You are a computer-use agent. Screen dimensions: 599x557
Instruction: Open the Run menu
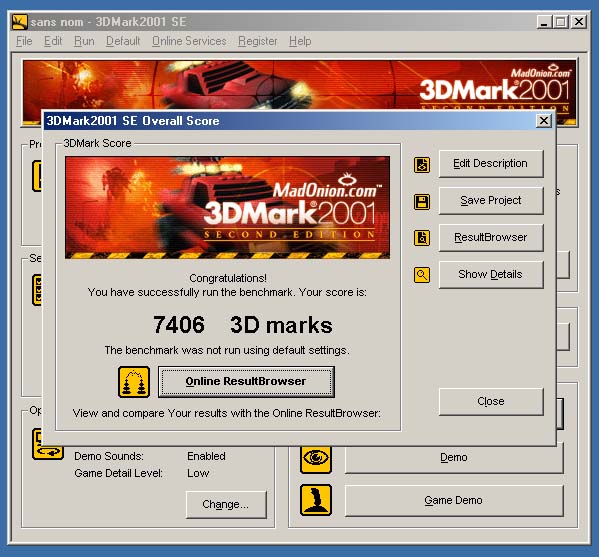[84, 41]
